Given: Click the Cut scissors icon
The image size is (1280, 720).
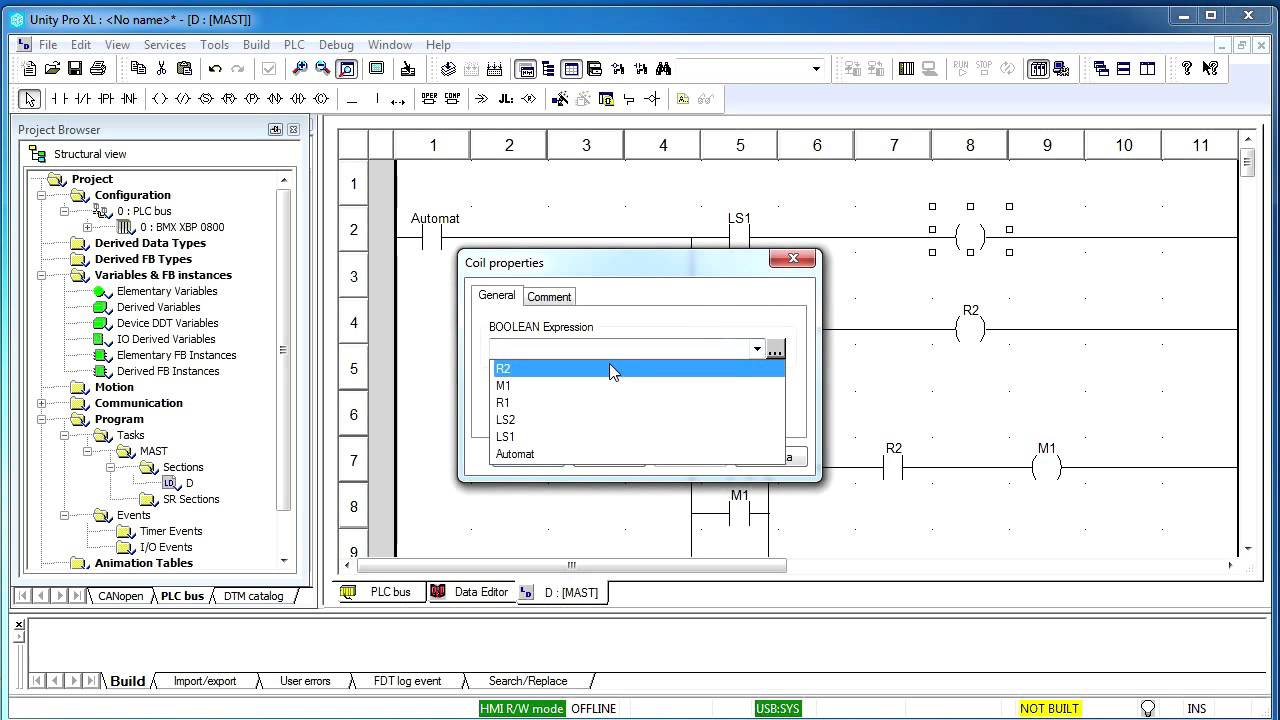Looking at the screenshot, I should tap(161, 68).
